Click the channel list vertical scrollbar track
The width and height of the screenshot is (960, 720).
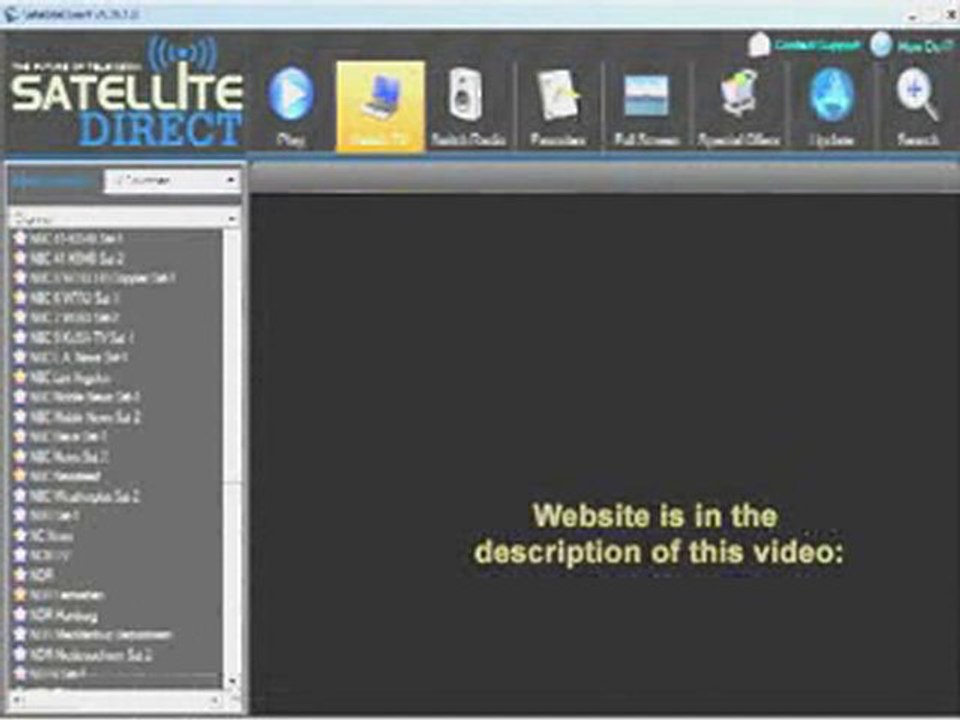[232, 452]
